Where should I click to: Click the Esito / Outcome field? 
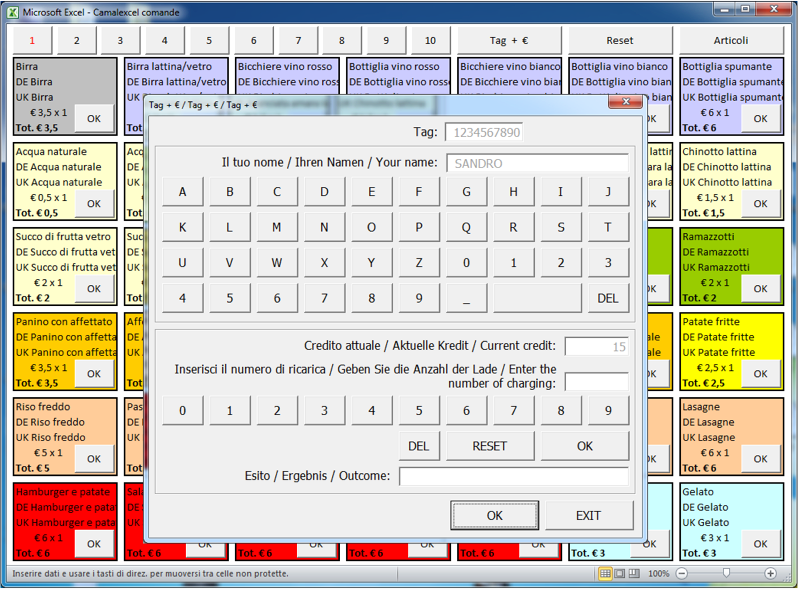click(x=513, y=476)
